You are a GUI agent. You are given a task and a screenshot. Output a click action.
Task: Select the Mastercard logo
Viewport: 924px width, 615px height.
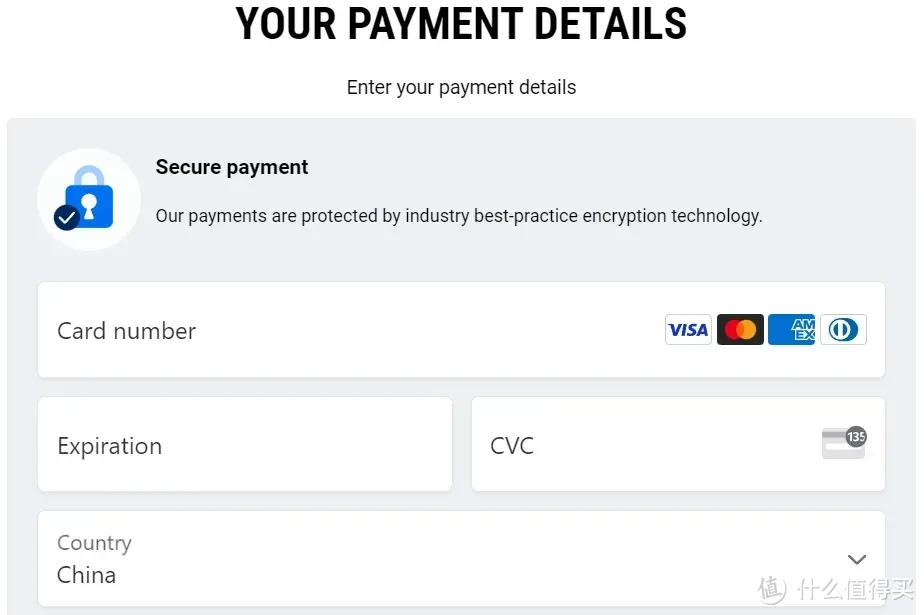740,329
